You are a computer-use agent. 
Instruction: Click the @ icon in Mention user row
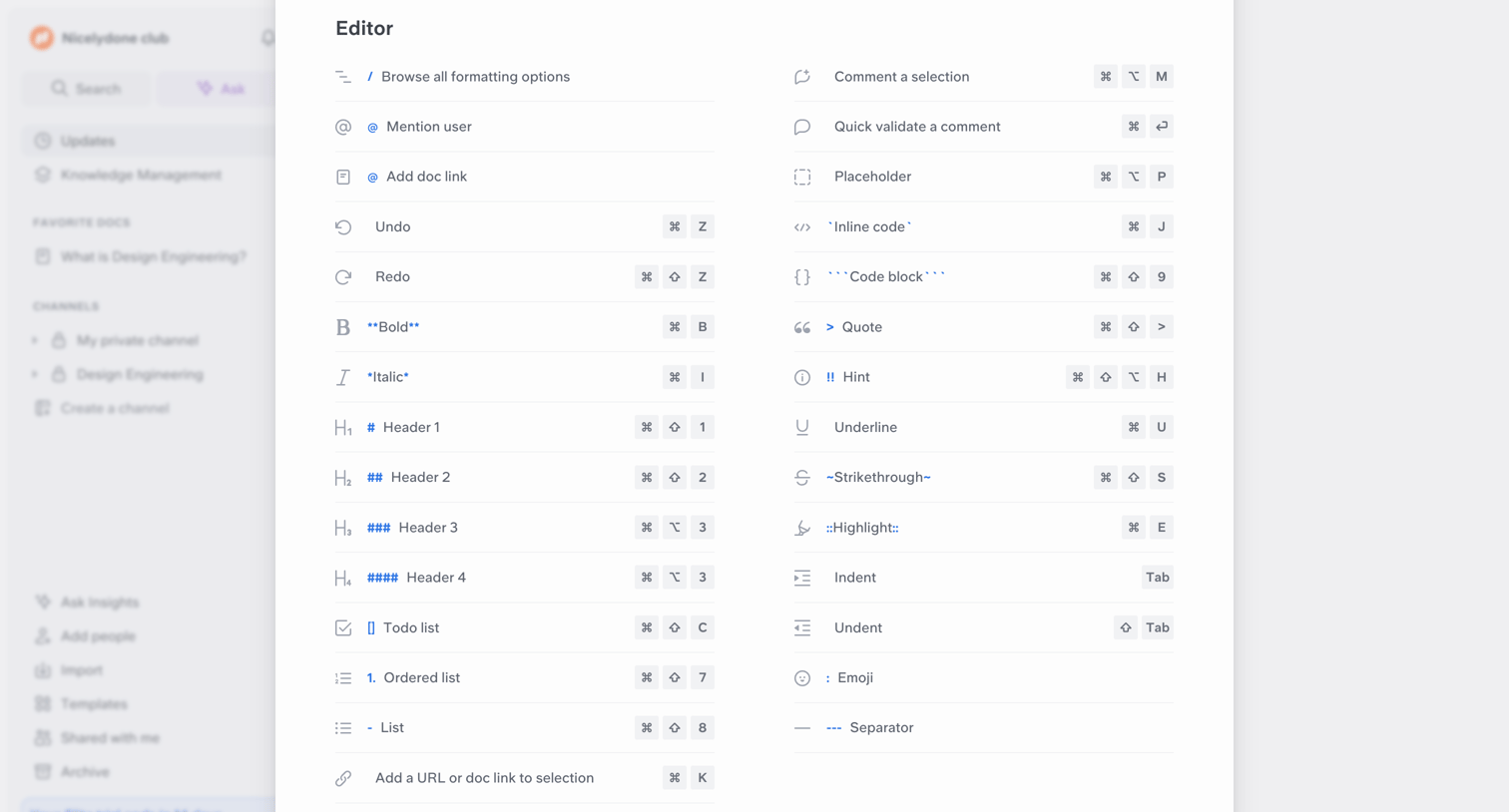click(343, 127)
